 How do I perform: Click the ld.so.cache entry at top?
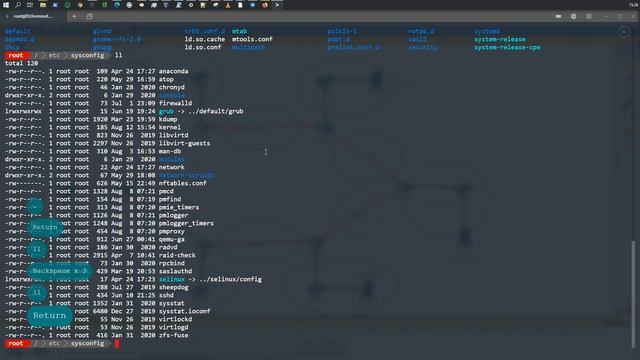point(204,39)
